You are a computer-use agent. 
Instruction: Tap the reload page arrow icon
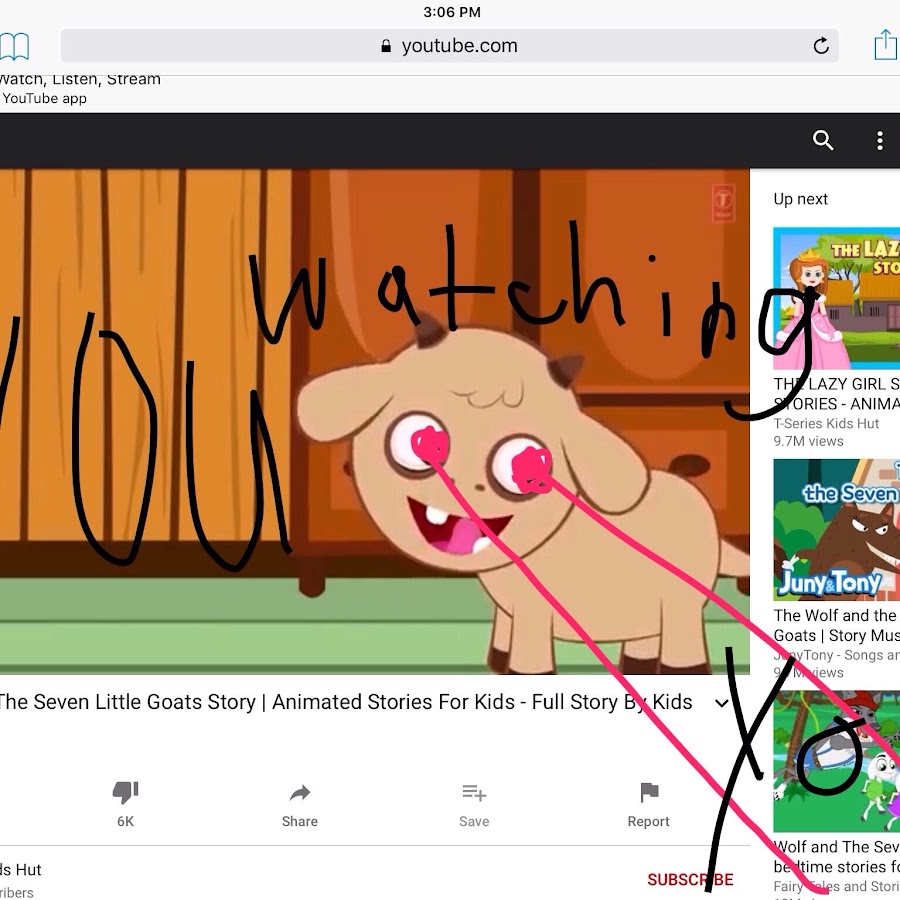(x=821, y=46)
